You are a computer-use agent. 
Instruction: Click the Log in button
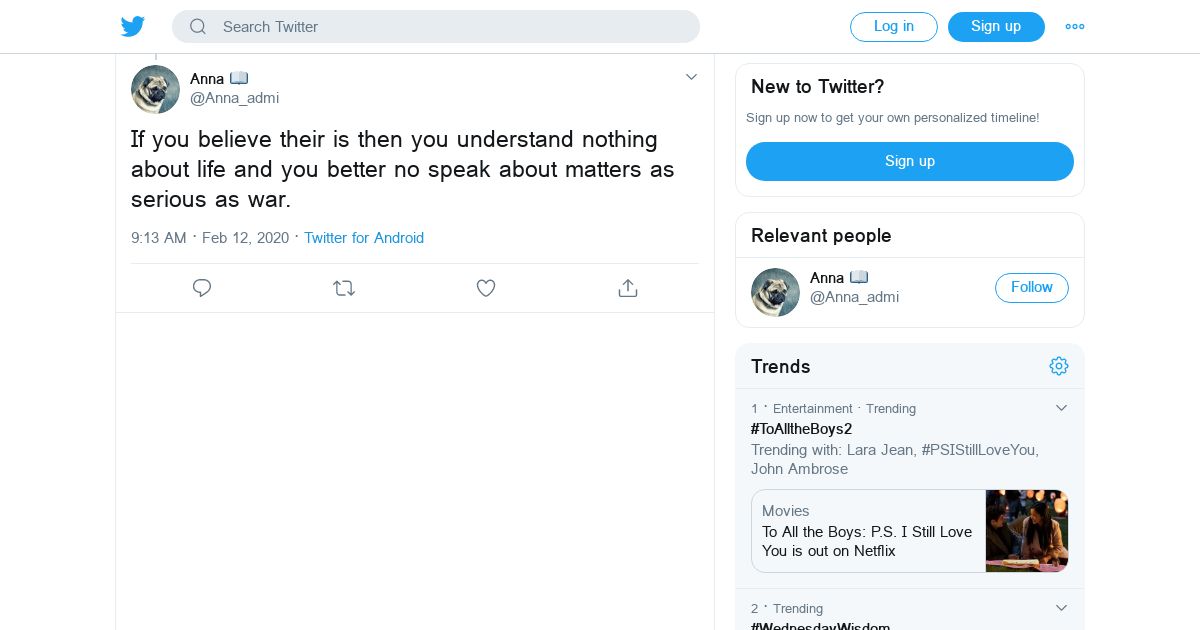tap(894, 27)
